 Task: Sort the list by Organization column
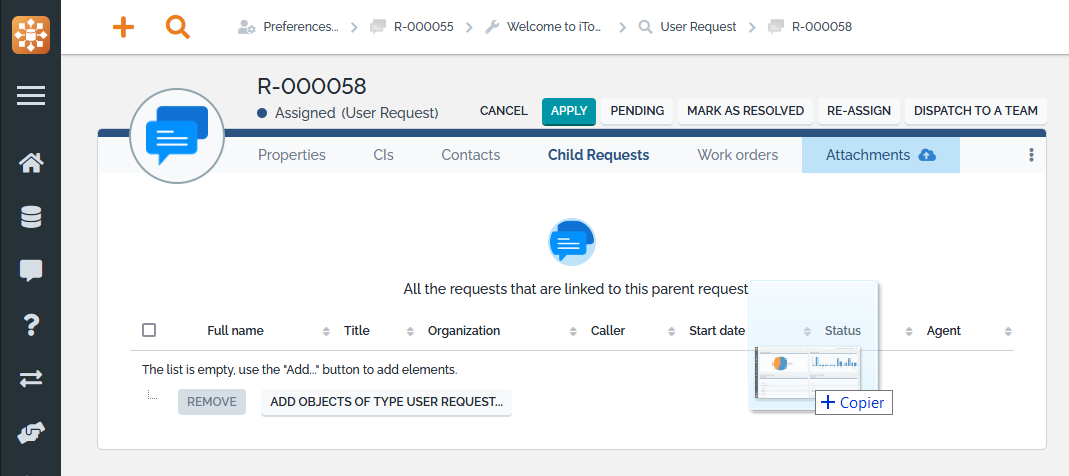[x=464, y=331]
